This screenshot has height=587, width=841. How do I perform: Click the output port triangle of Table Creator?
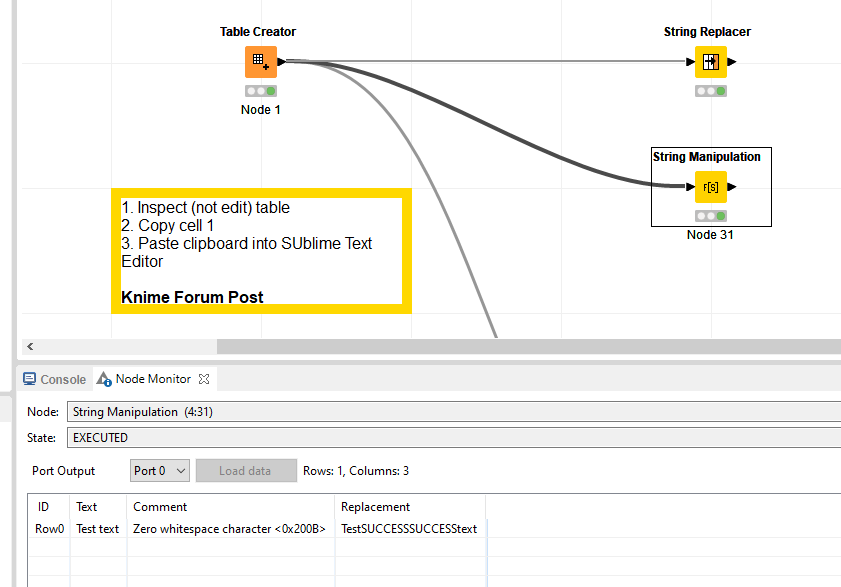(280, 61)
